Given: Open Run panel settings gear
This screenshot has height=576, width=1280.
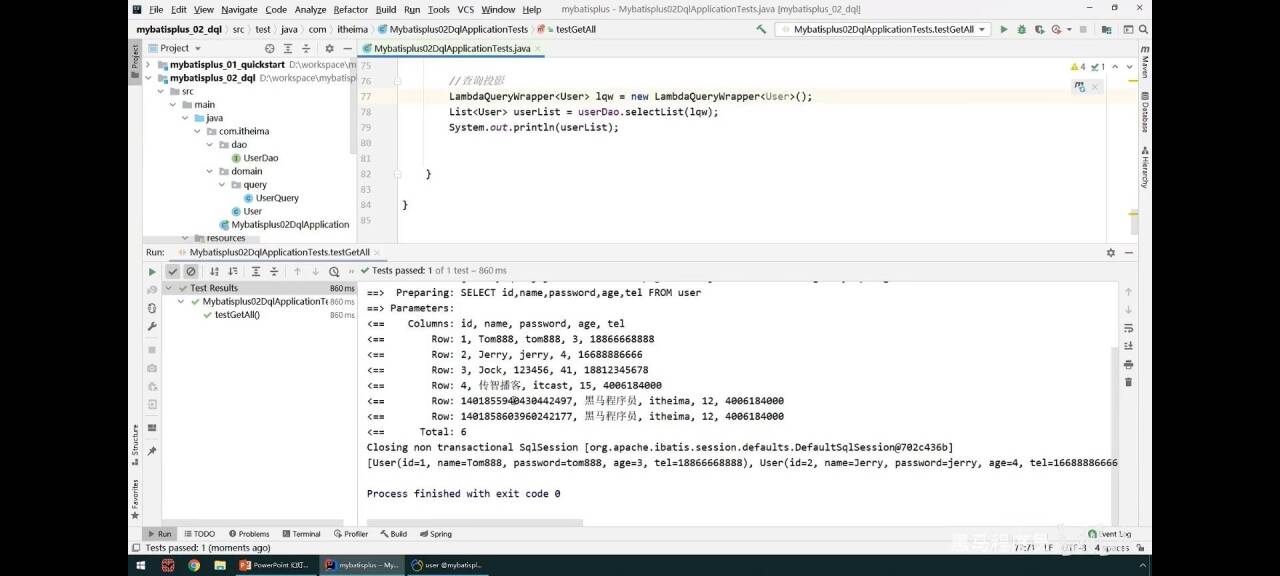Looking at the screenshot, I should click(1110, 253).
